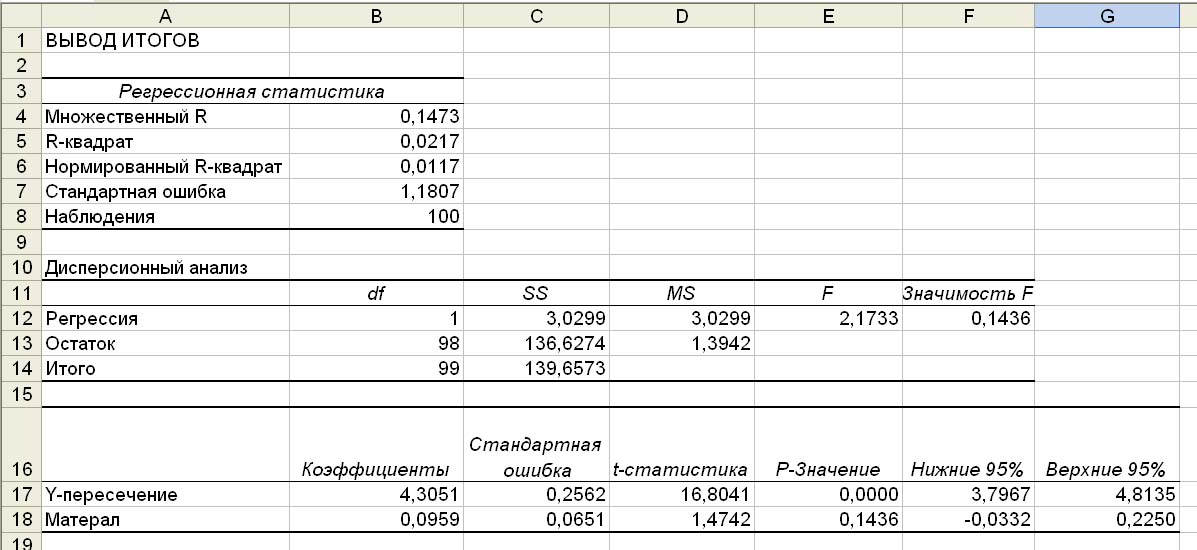Select row 15 header
Image resolution: width=1197 pixels, height=550 pixels.
[x=21, y=393]
